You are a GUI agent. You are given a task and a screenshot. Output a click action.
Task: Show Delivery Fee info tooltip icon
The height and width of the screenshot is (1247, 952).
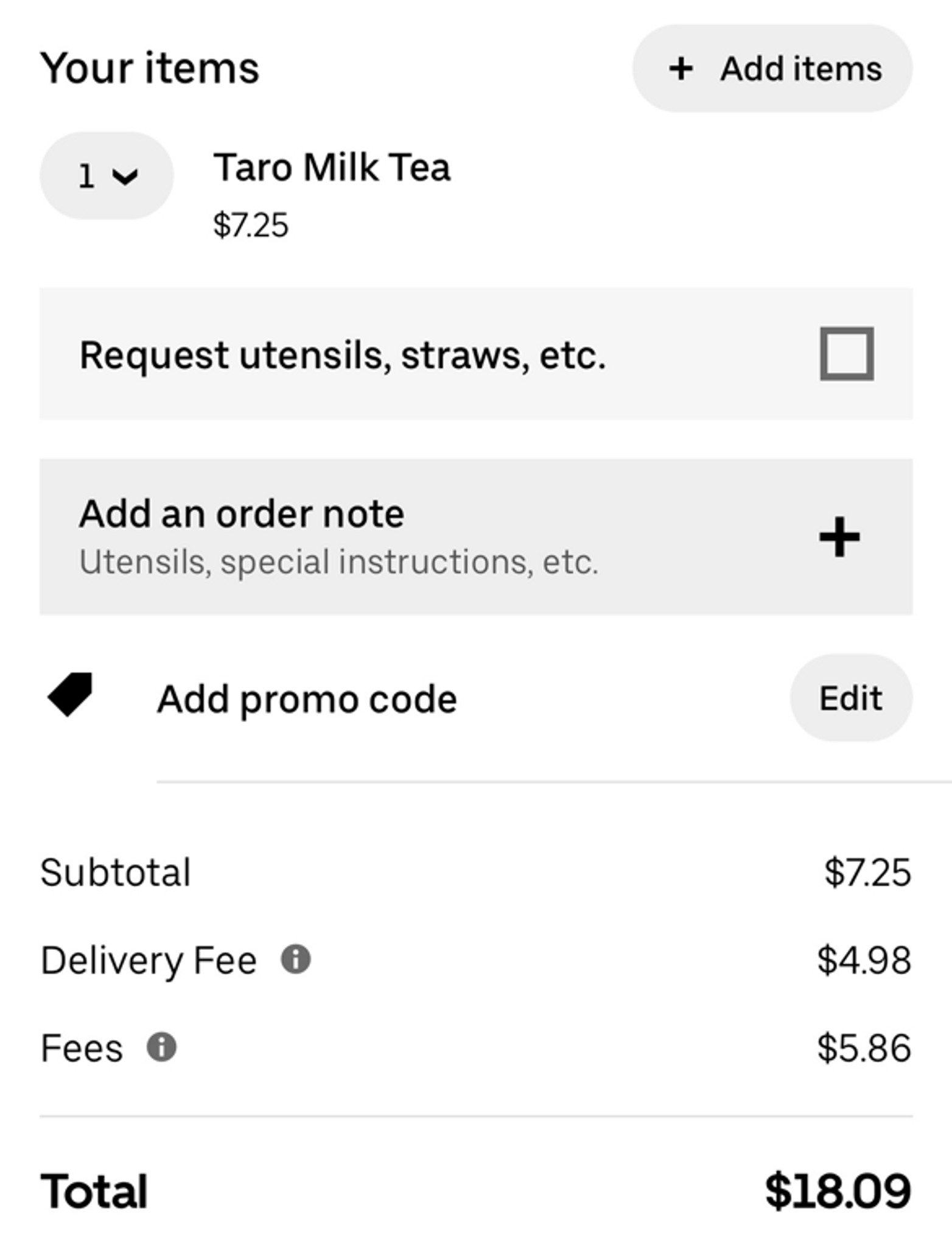[296, 960]
